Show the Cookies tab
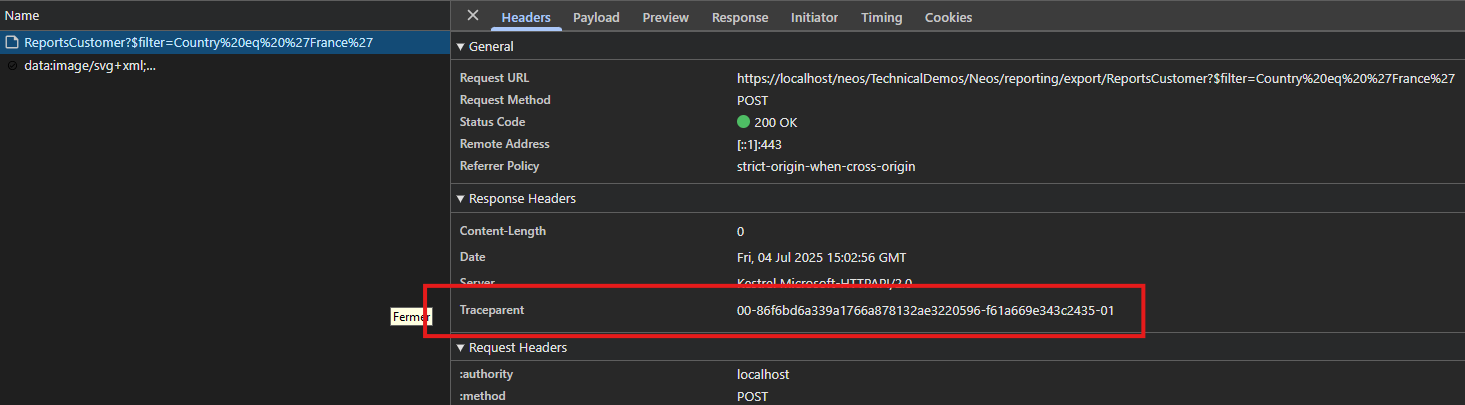The height and width of the screenshot is (405, 1465). (x=948, y=17)
